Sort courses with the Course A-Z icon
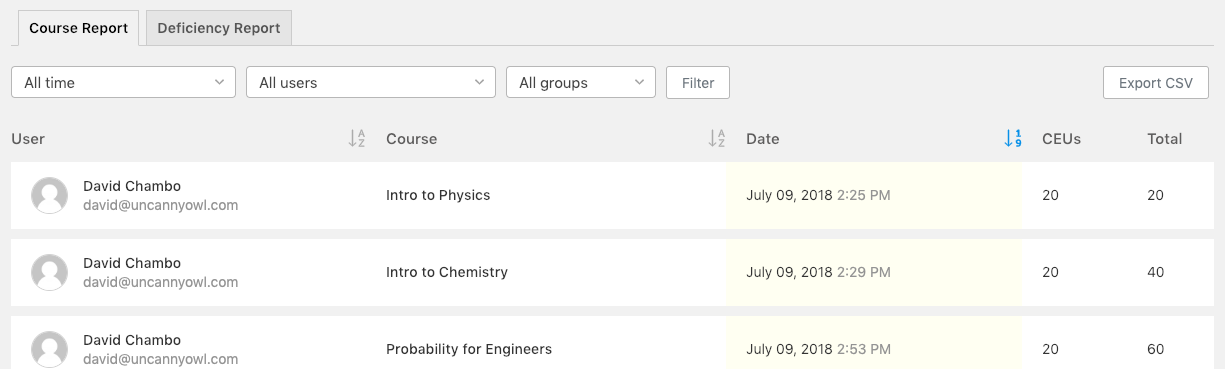The image size is (1225, 369). coord(717,139)
